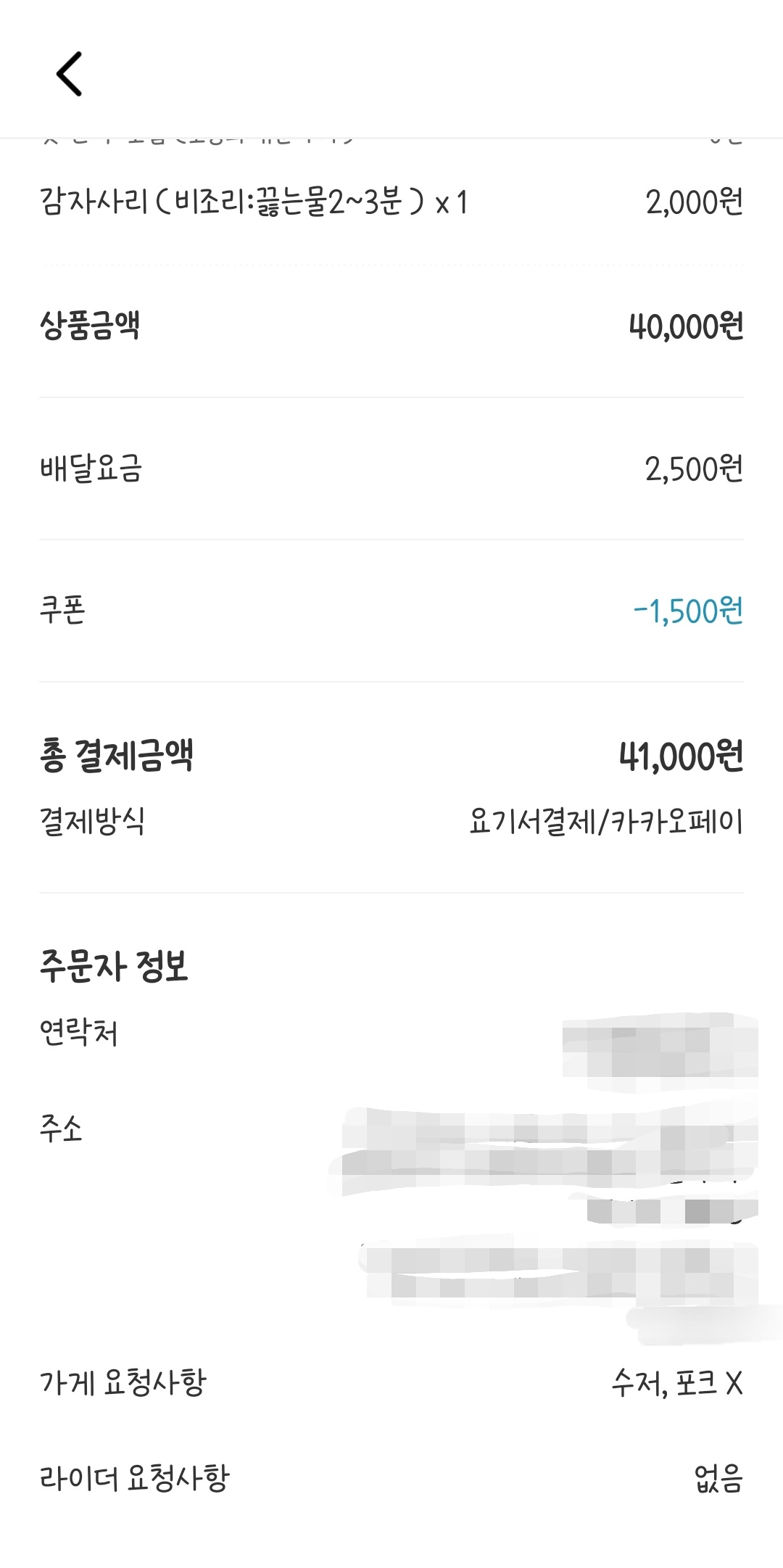Click the 40,000원 product amount
Image resolution: width=783 pixels, height=1568 pixels.
coord(686,326)
